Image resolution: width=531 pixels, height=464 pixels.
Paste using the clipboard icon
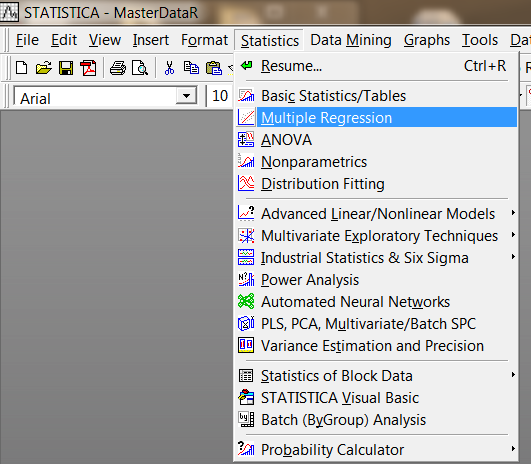(214, 68)
